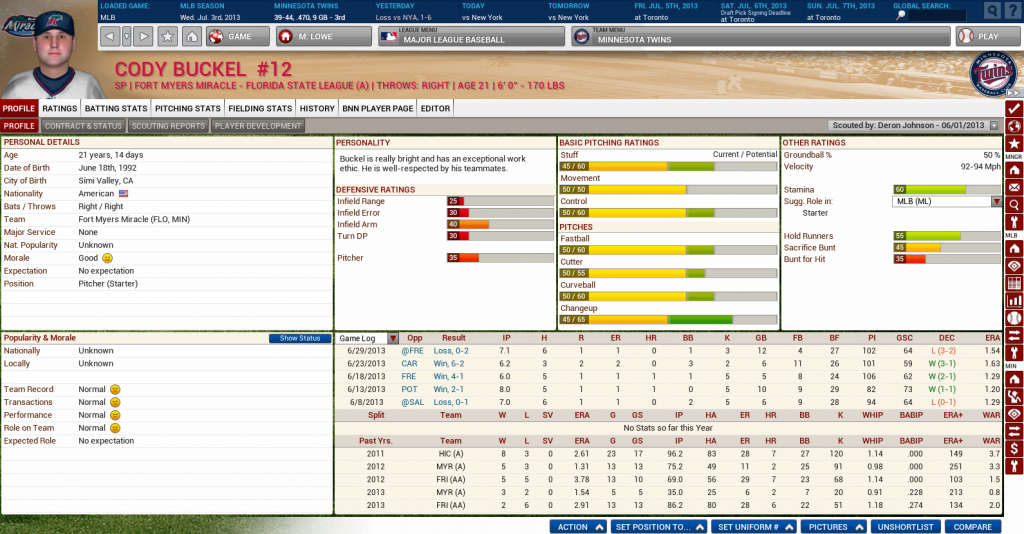The image size is (1024, 534).
Task: Open the Scouting Reports sub-tab
Action: (168, 126)
